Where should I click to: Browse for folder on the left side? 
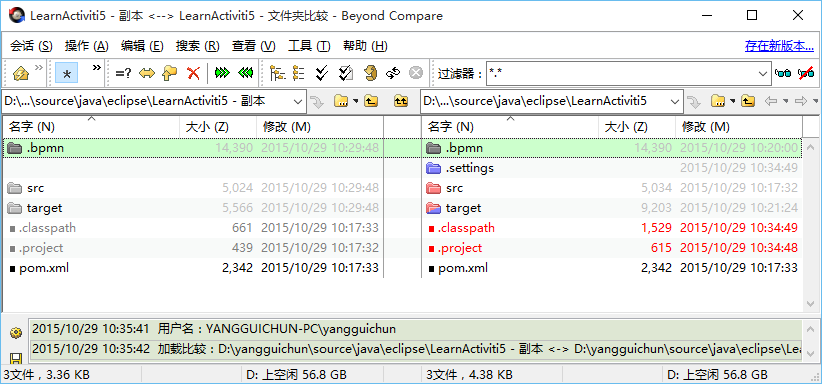341,101
